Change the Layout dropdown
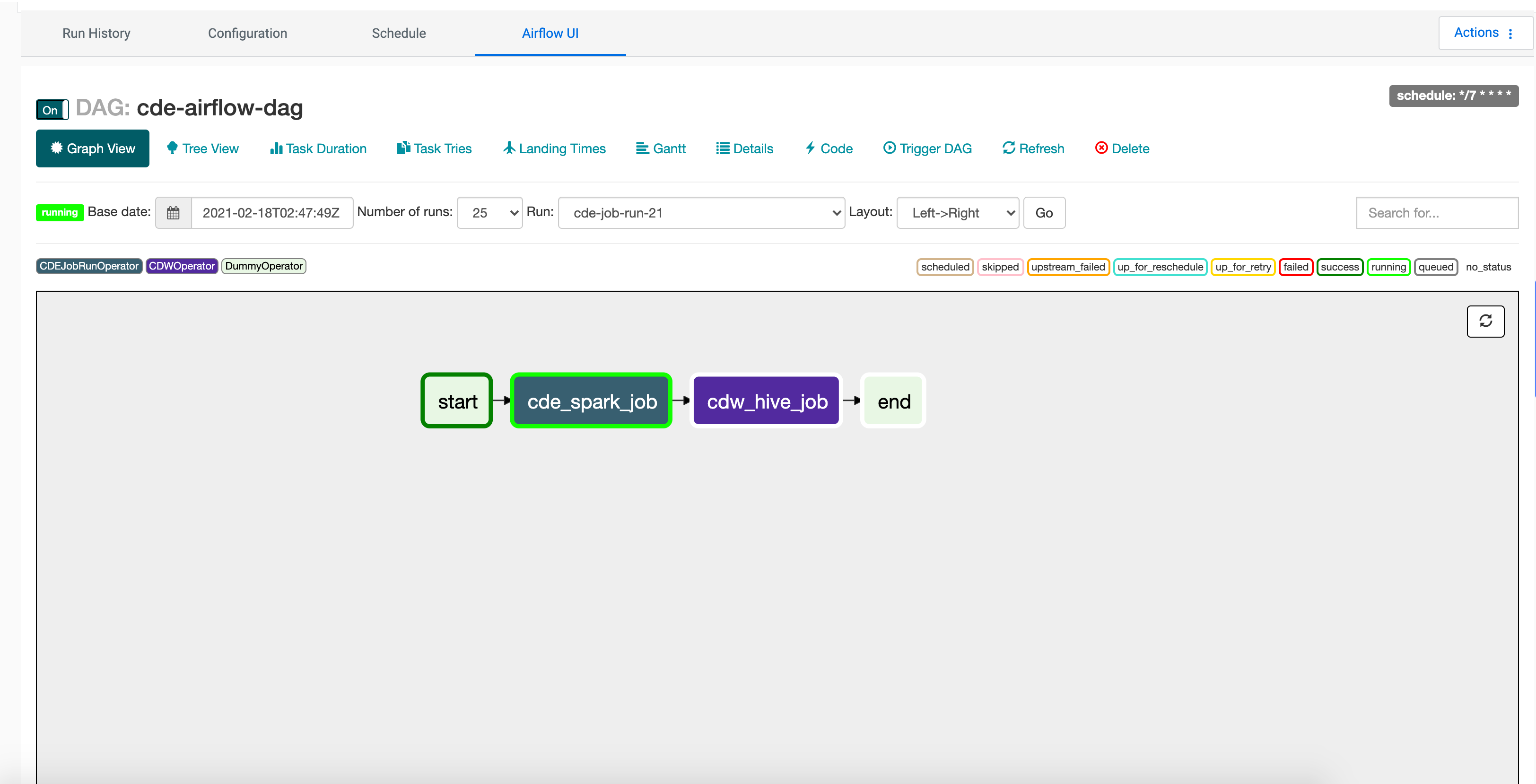This screenshot has width=1536, height=784. (x=957, y=212)
